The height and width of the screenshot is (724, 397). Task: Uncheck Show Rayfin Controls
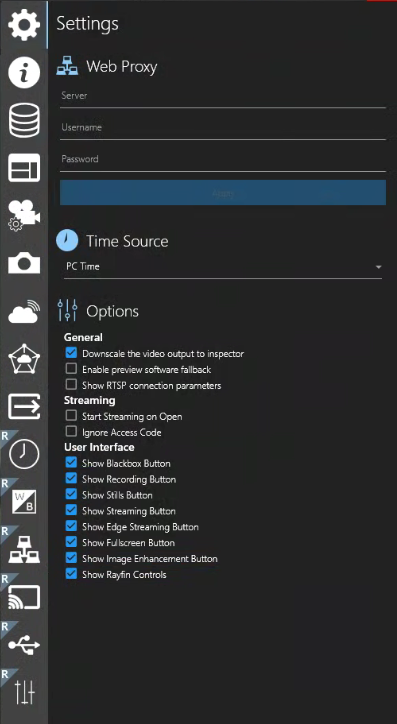point(71,574)
